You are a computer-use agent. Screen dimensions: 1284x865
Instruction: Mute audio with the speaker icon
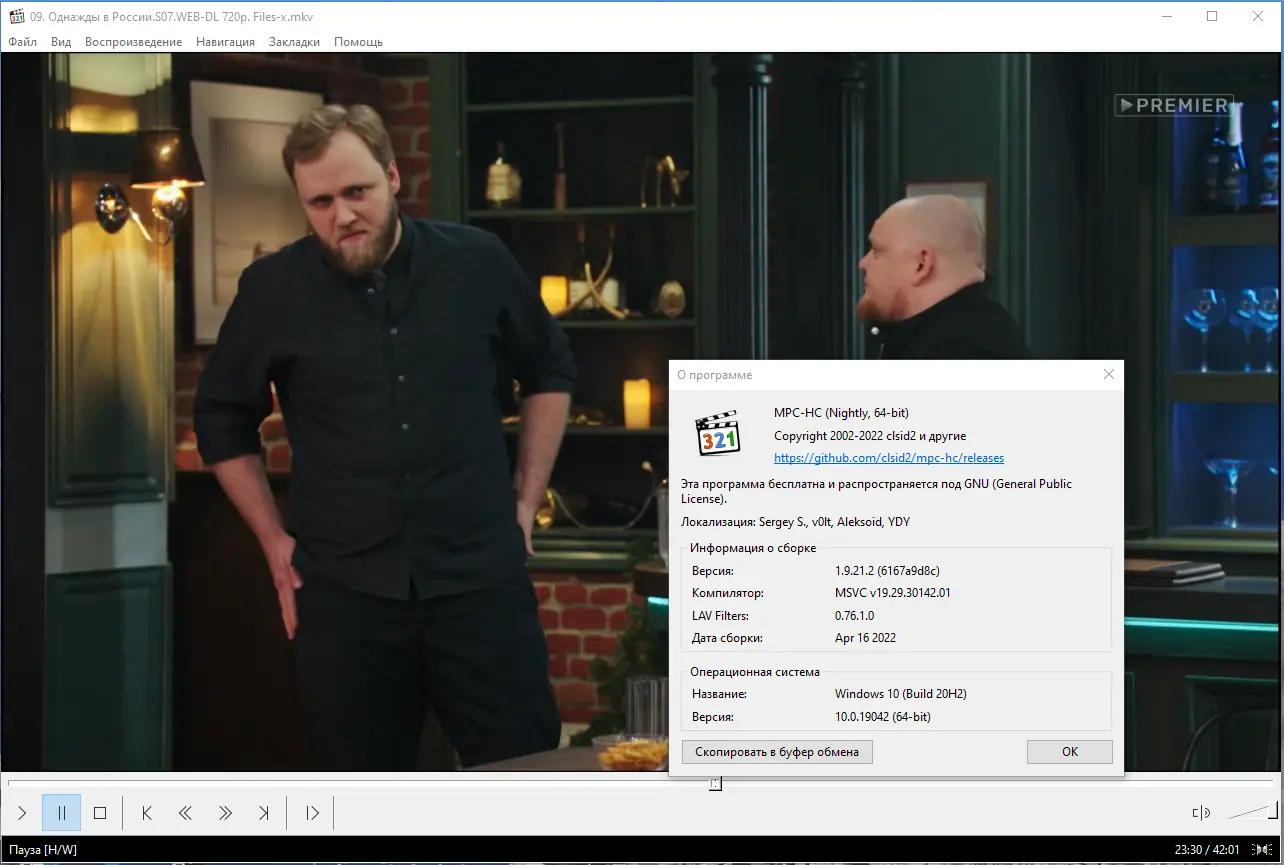tap(1202, 813)
